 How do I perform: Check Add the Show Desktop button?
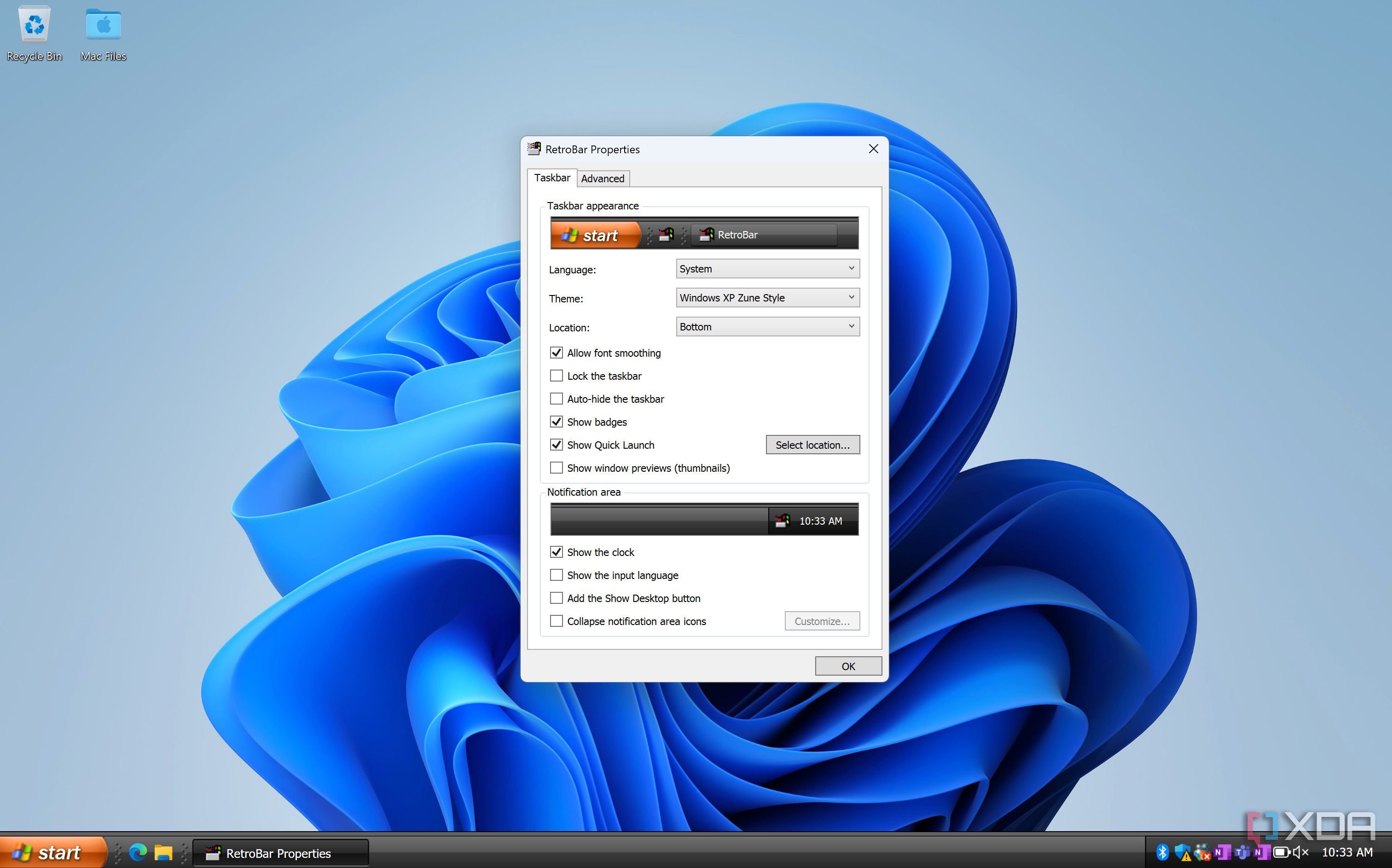pyautogui.click(x=556, y=598)
